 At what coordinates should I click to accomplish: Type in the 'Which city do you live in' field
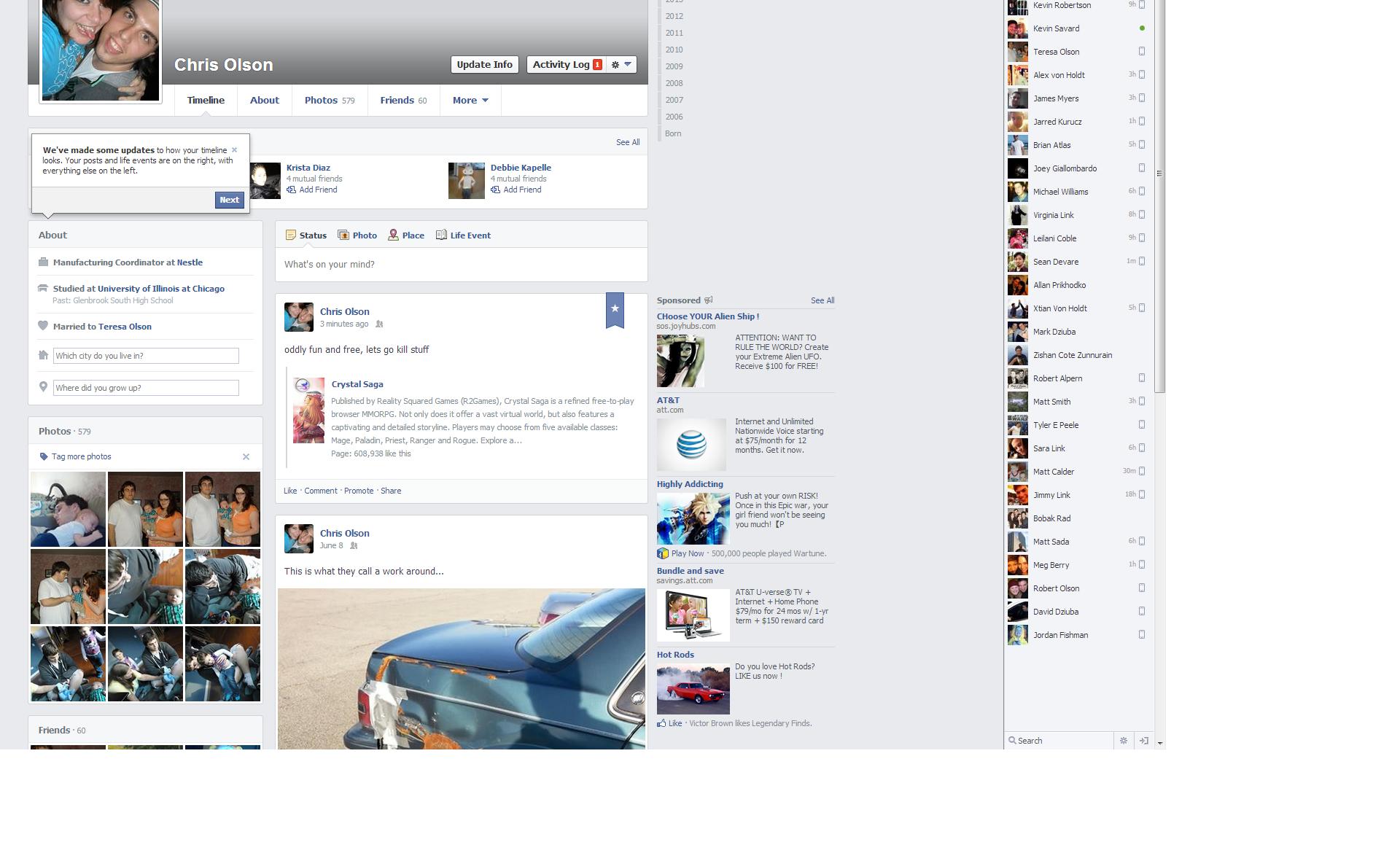pyautogui.click(x=146, y=356)
